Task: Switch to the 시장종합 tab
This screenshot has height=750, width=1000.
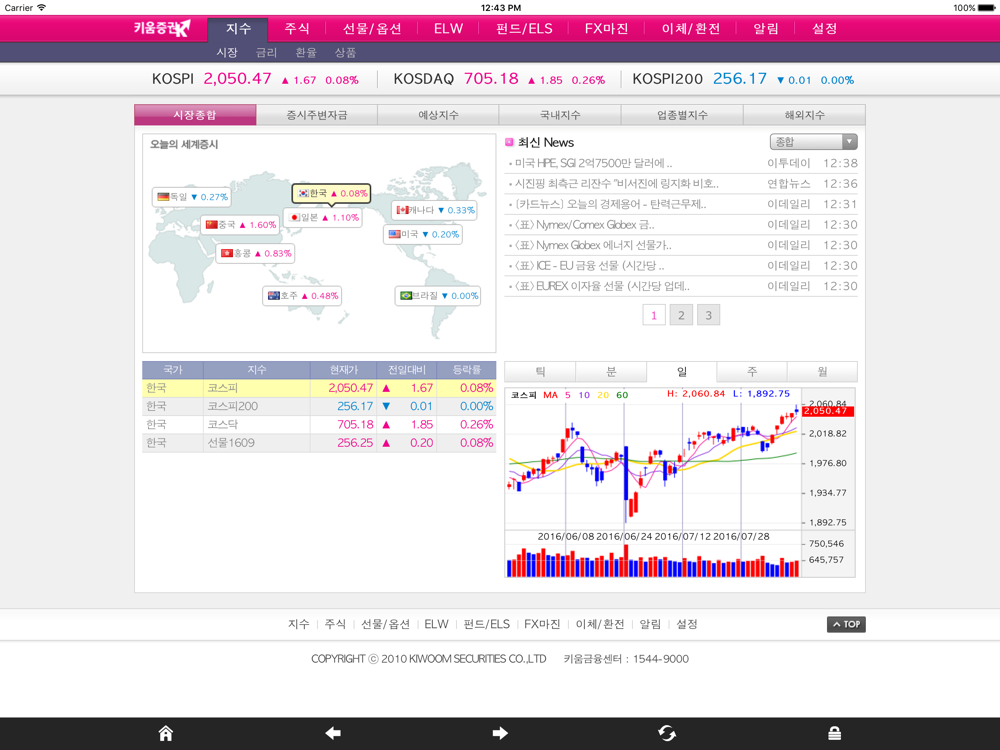Action: [x=195, y=115]
